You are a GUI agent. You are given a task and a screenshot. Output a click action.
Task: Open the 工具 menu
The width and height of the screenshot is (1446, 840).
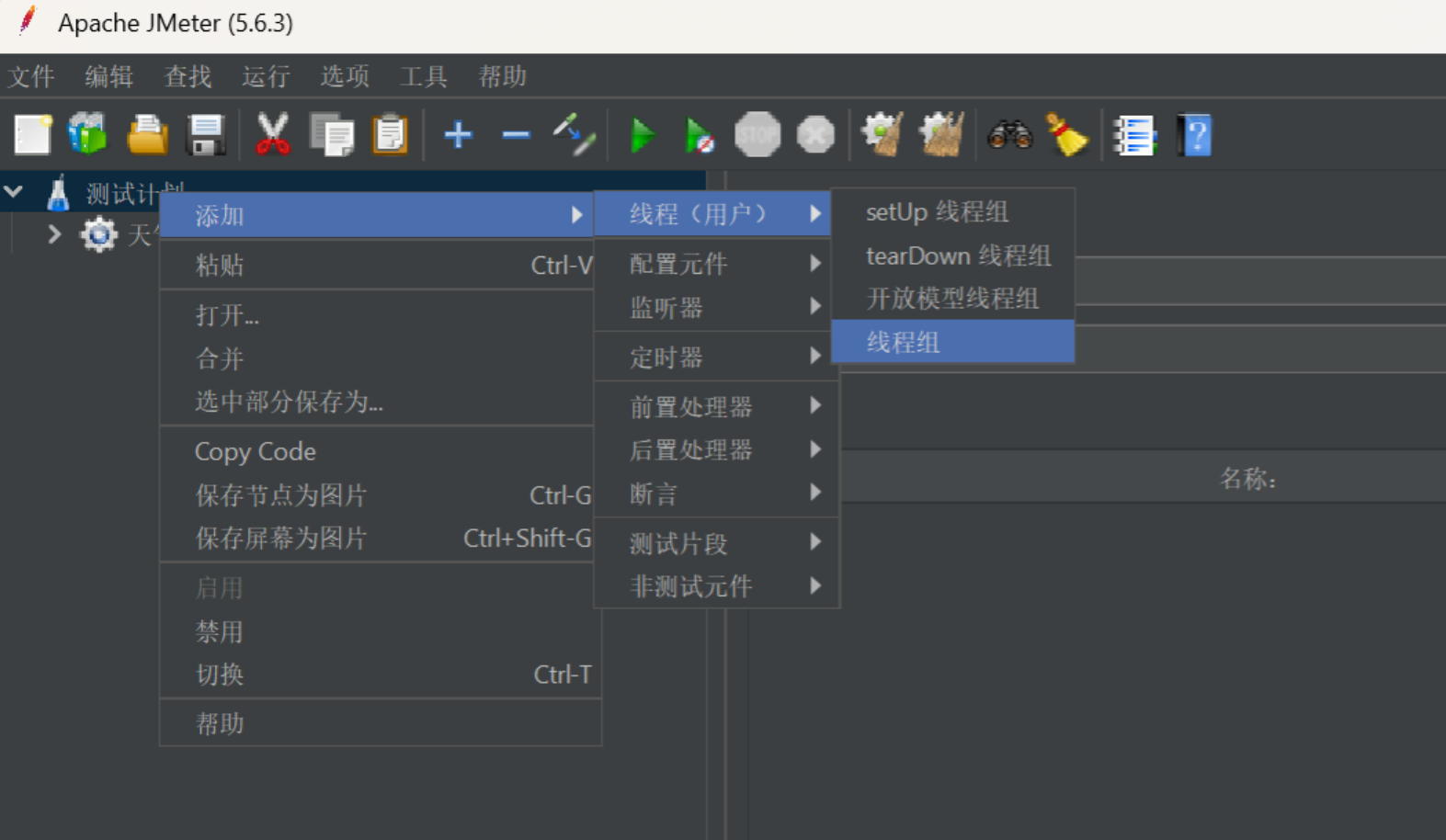click(424, 76)
